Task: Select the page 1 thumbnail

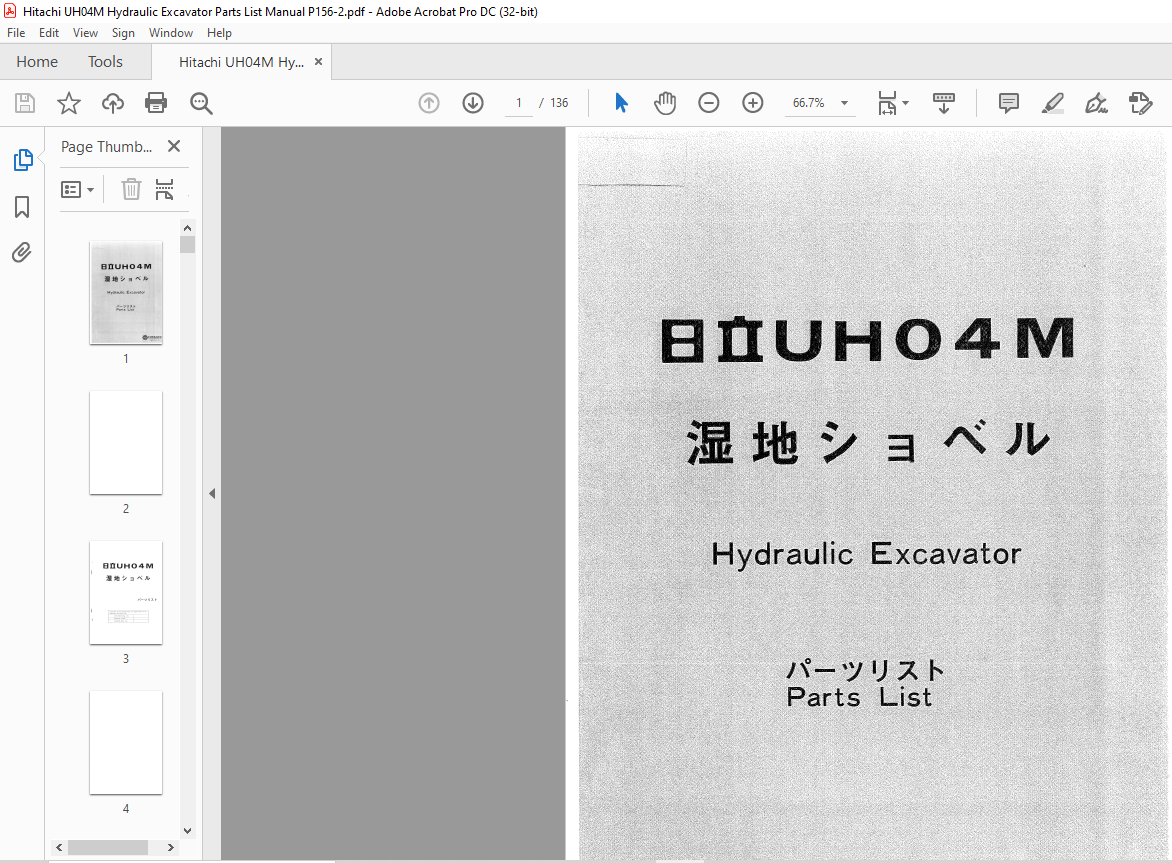Action: point(126,293)
